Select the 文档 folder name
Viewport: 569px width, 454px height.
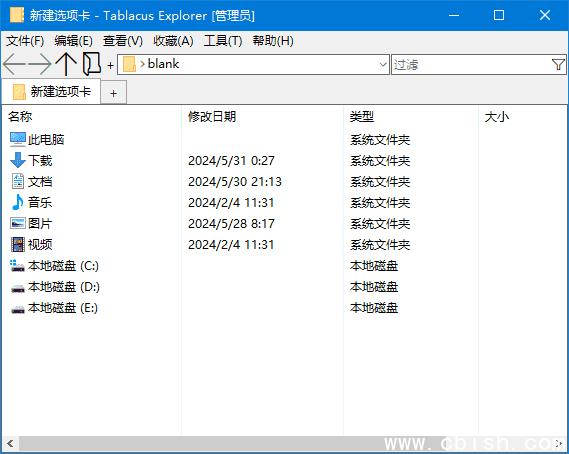[40, 181]
